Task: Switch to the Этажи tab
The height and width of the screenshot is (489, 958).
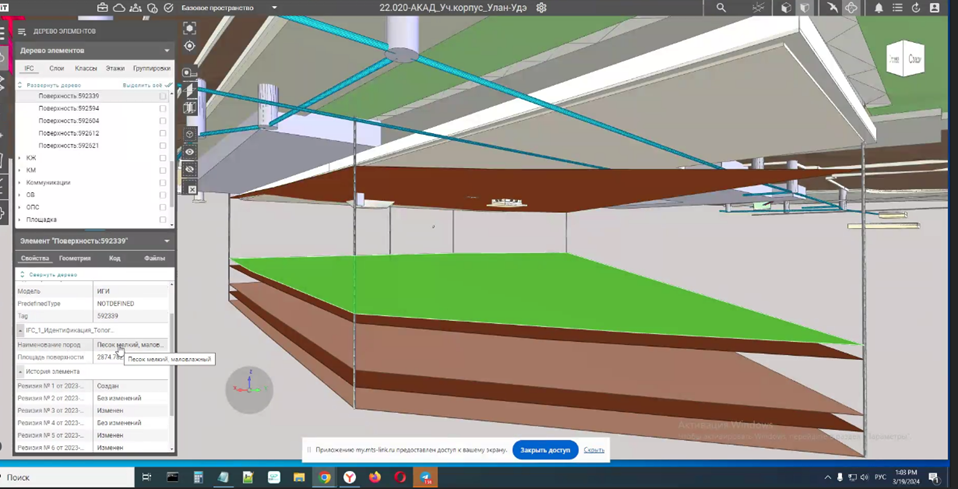Action: click(115, 68)
